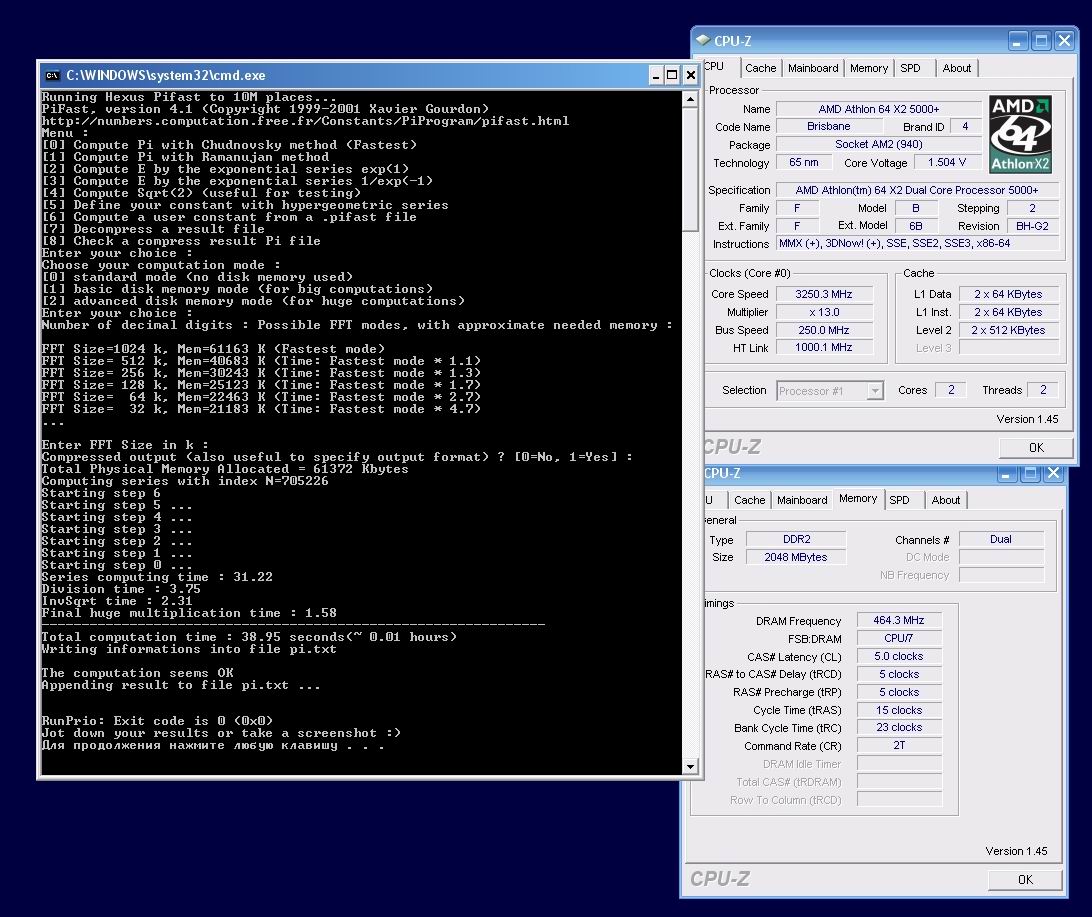Open the Mainboard tab in top CPU-Z window
The image size is (1092, 917).
pyautogui.click(x=813, y=68)
